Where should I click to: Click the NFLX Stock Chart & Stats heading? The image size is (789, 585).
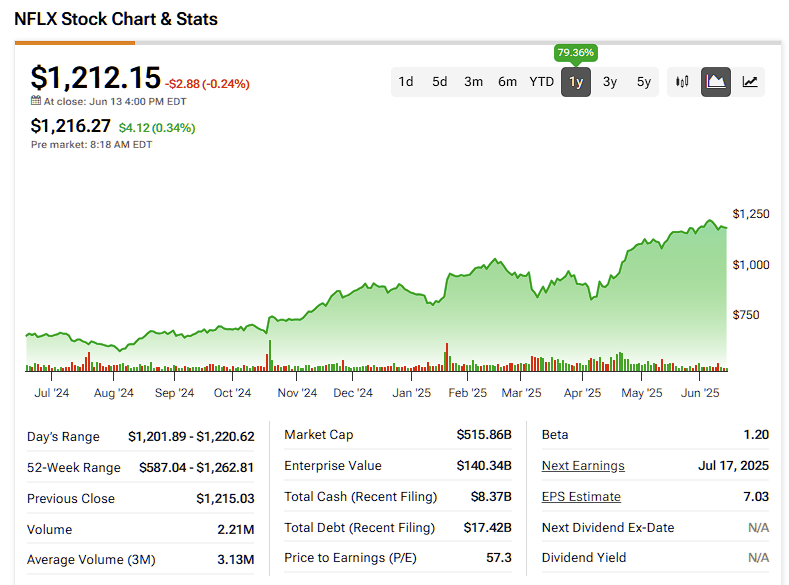pos(116,19)
